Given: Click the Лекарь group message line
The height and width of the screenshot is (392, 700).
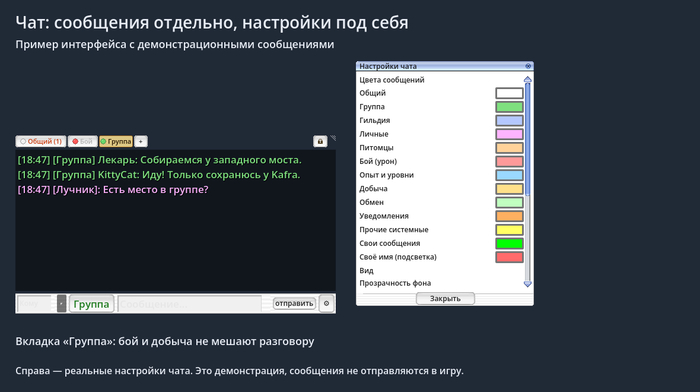Looking at the screenshot, I should point(159,160).
